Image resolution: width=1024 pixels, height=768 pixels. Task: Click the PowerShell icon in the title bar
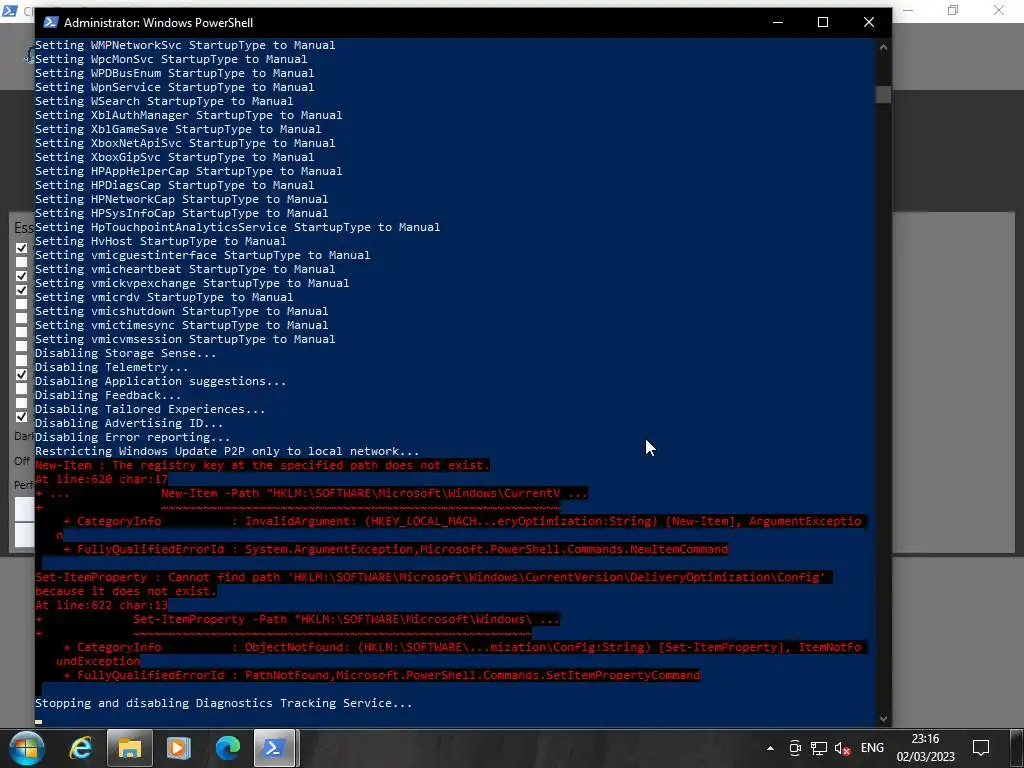[51, 22]
